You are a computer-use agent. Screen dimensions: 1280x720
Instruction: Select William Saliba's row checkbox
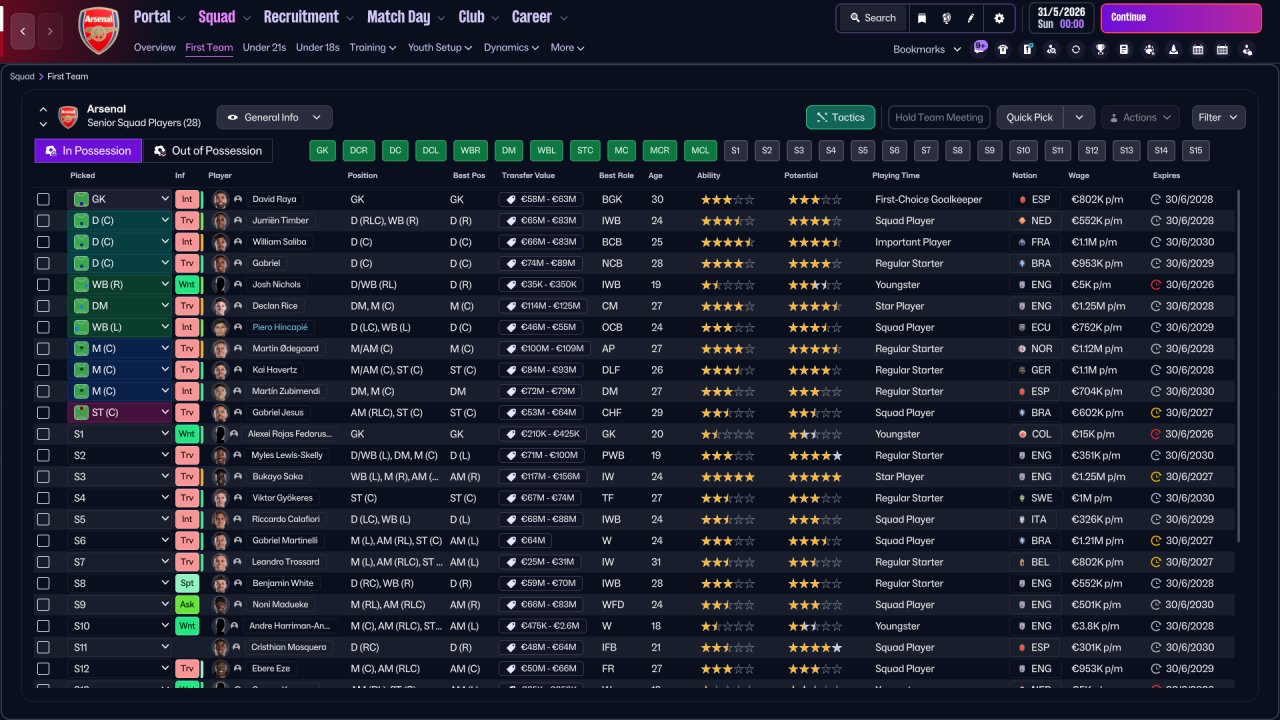pyautogui.click(x=43, y=242)
